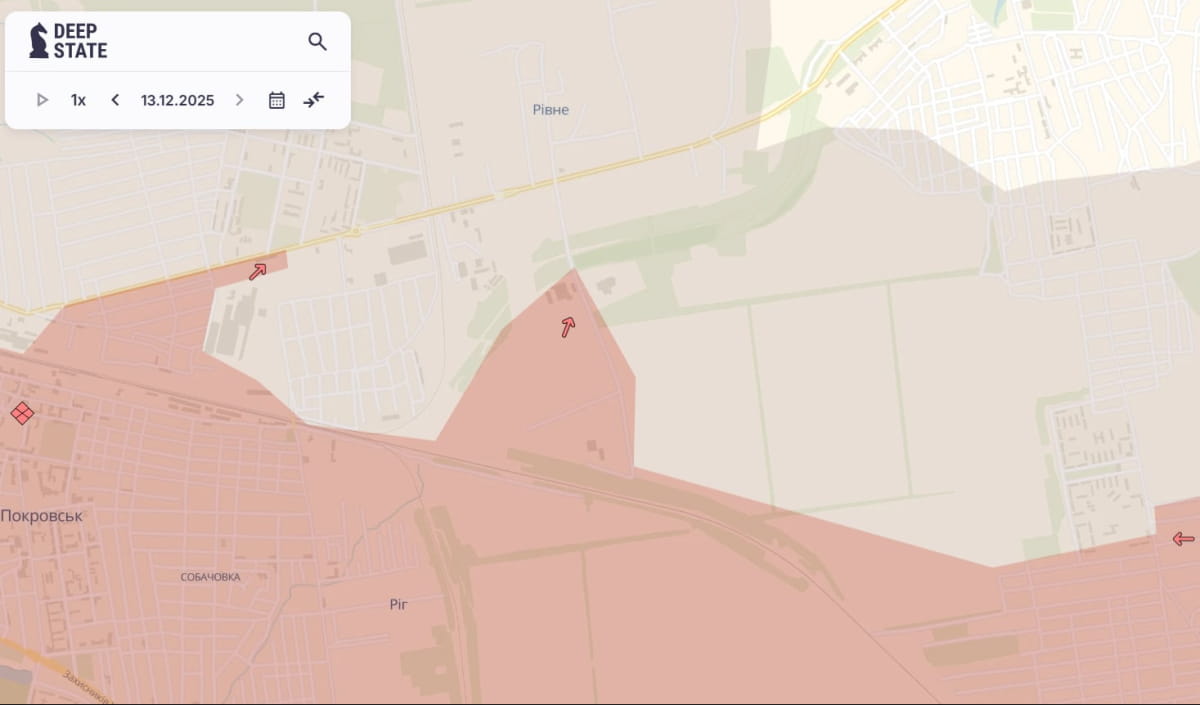Screen dimensions: 1200x705
Task: Click the DeepState chess knight logo
Action: [39, 40]
